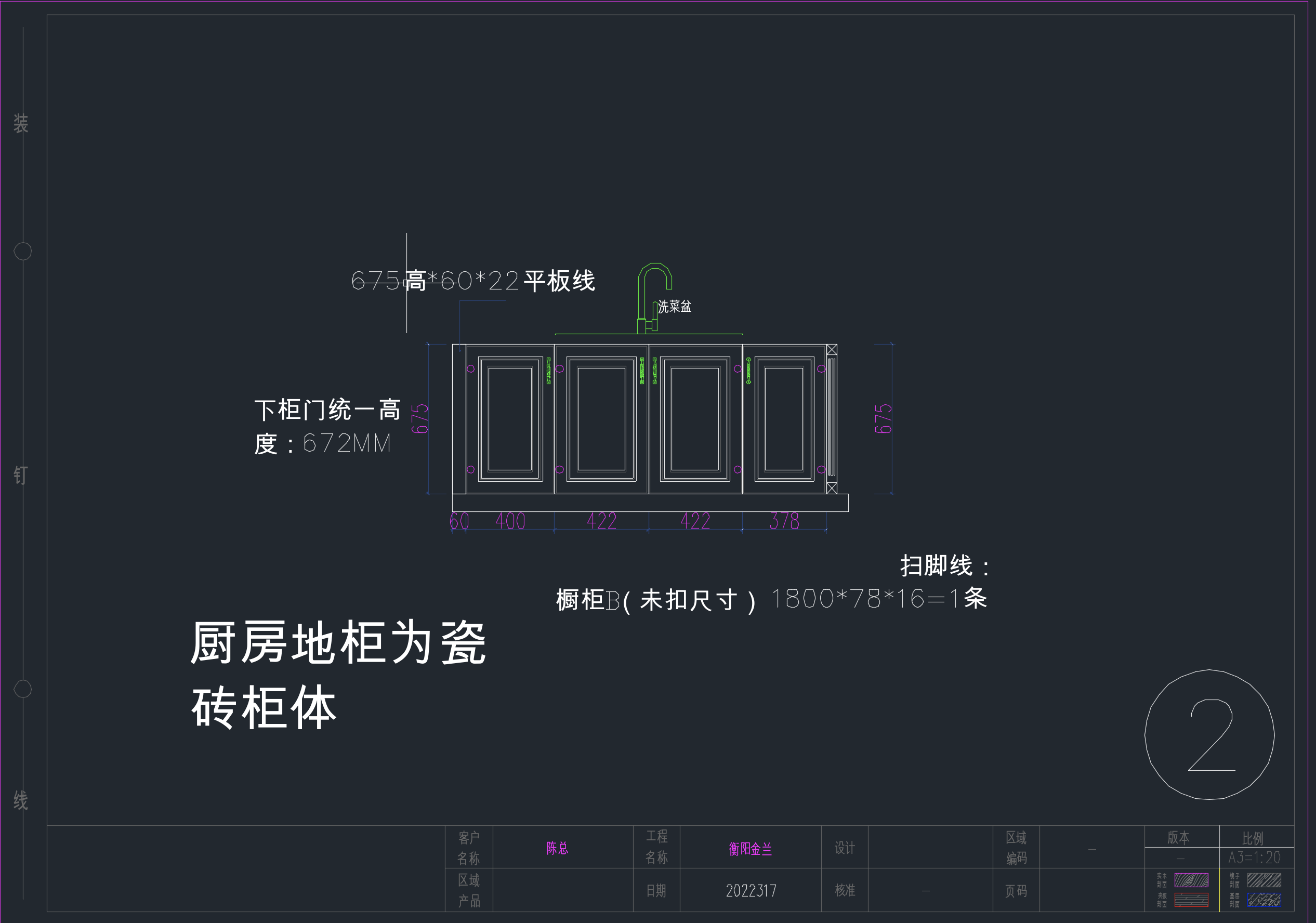
Task: Select the green faucet symbol
Action: pos(654,298)
